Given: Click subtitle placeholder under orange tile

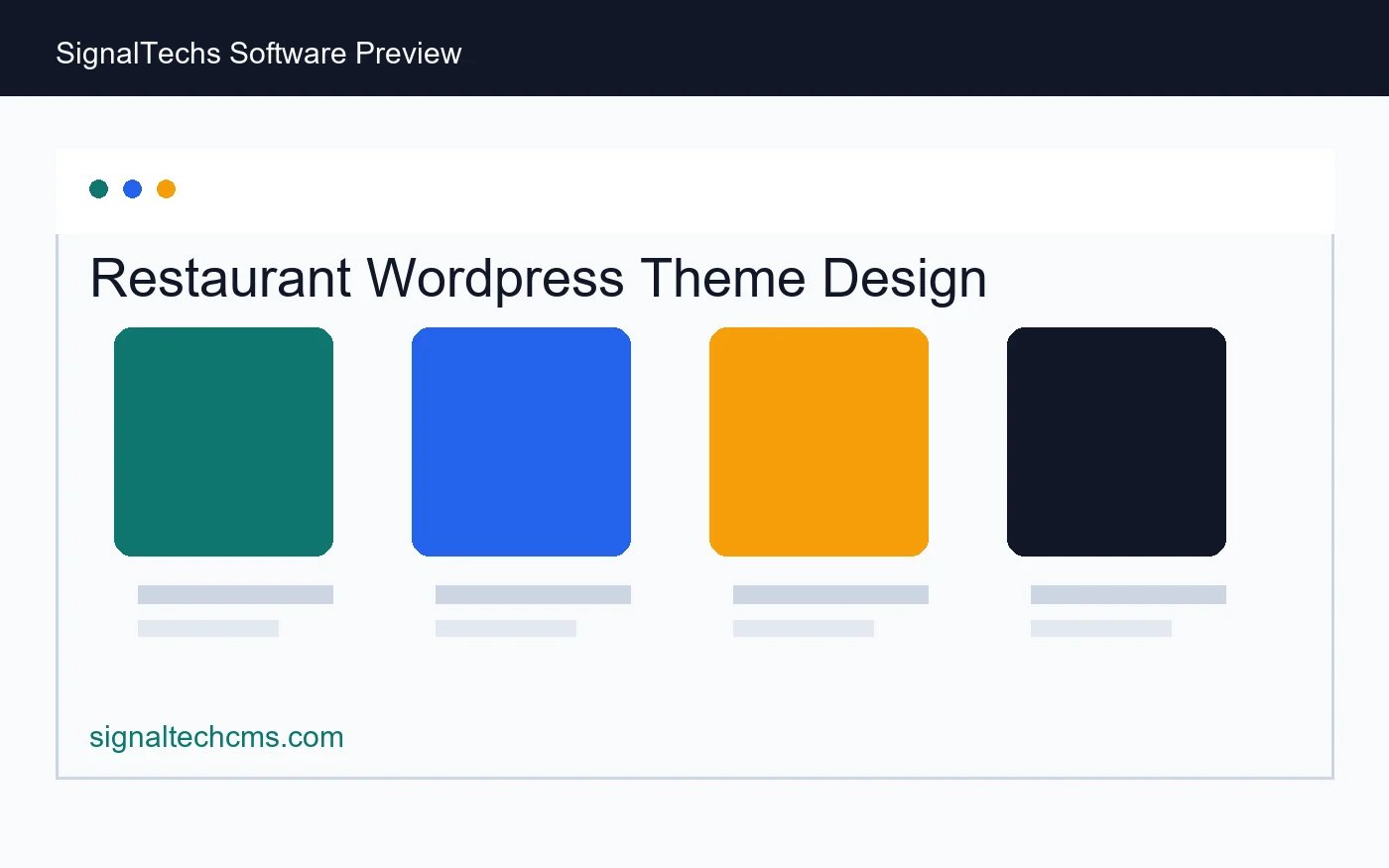Looking at the screenshot, I should pos(804,628).
